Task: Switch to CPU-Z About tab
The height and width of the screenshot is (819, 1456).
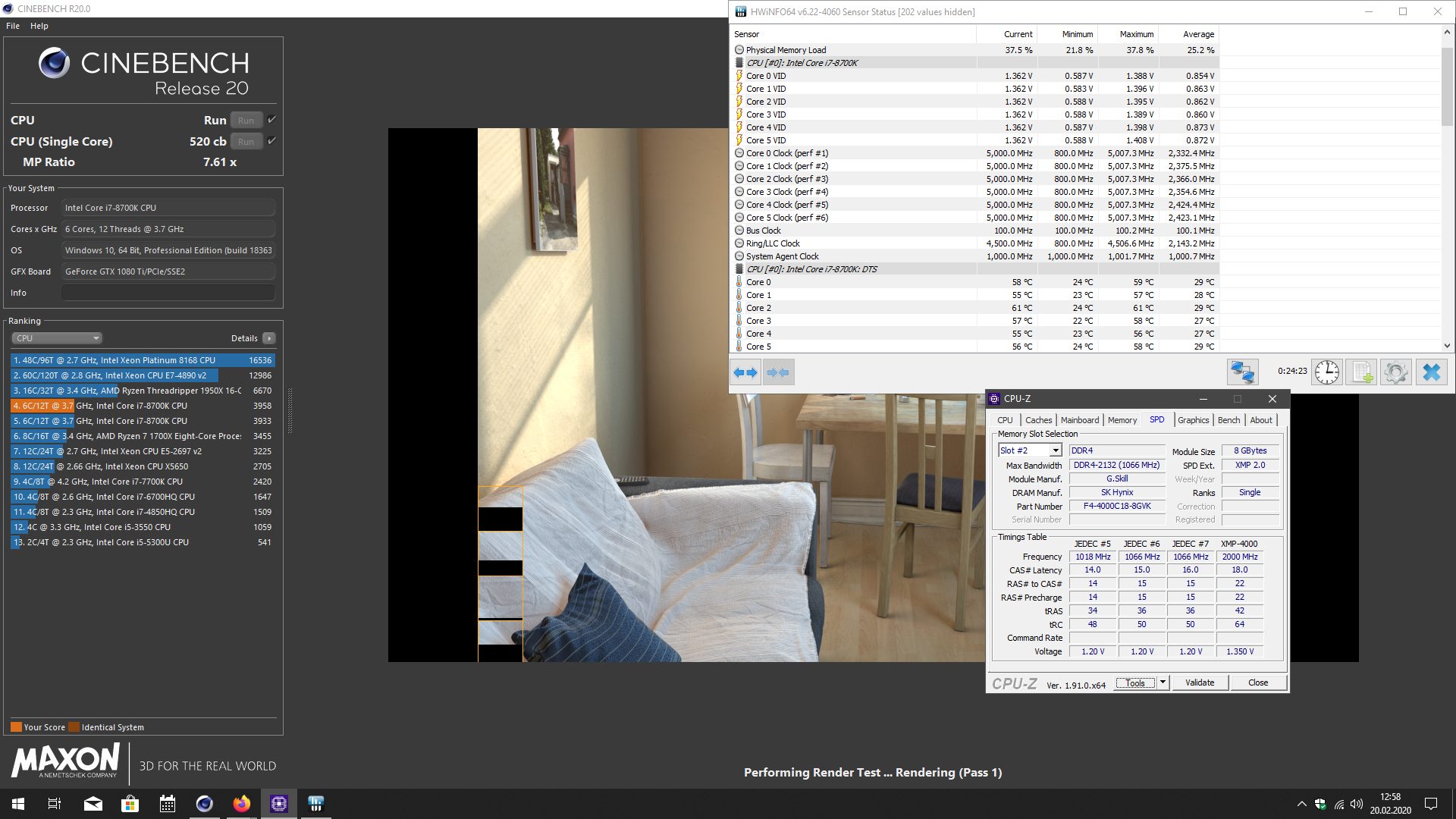Action: coord(1261,420)
